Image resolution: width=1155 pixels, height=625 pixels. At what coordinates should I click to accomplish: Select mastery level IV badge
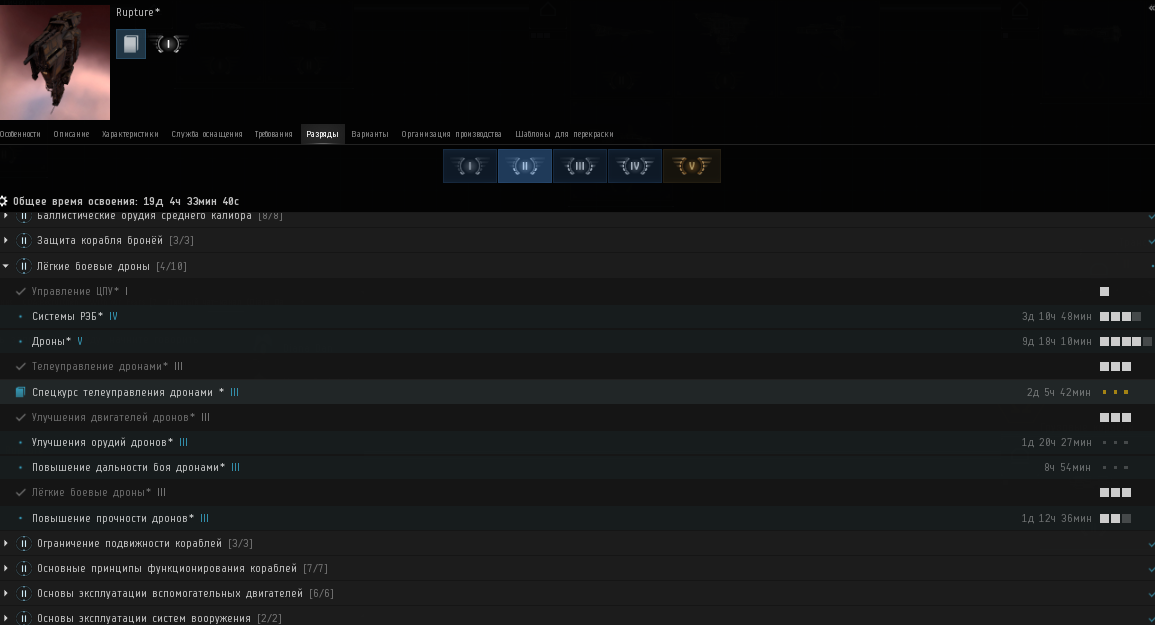click(634, 166)
